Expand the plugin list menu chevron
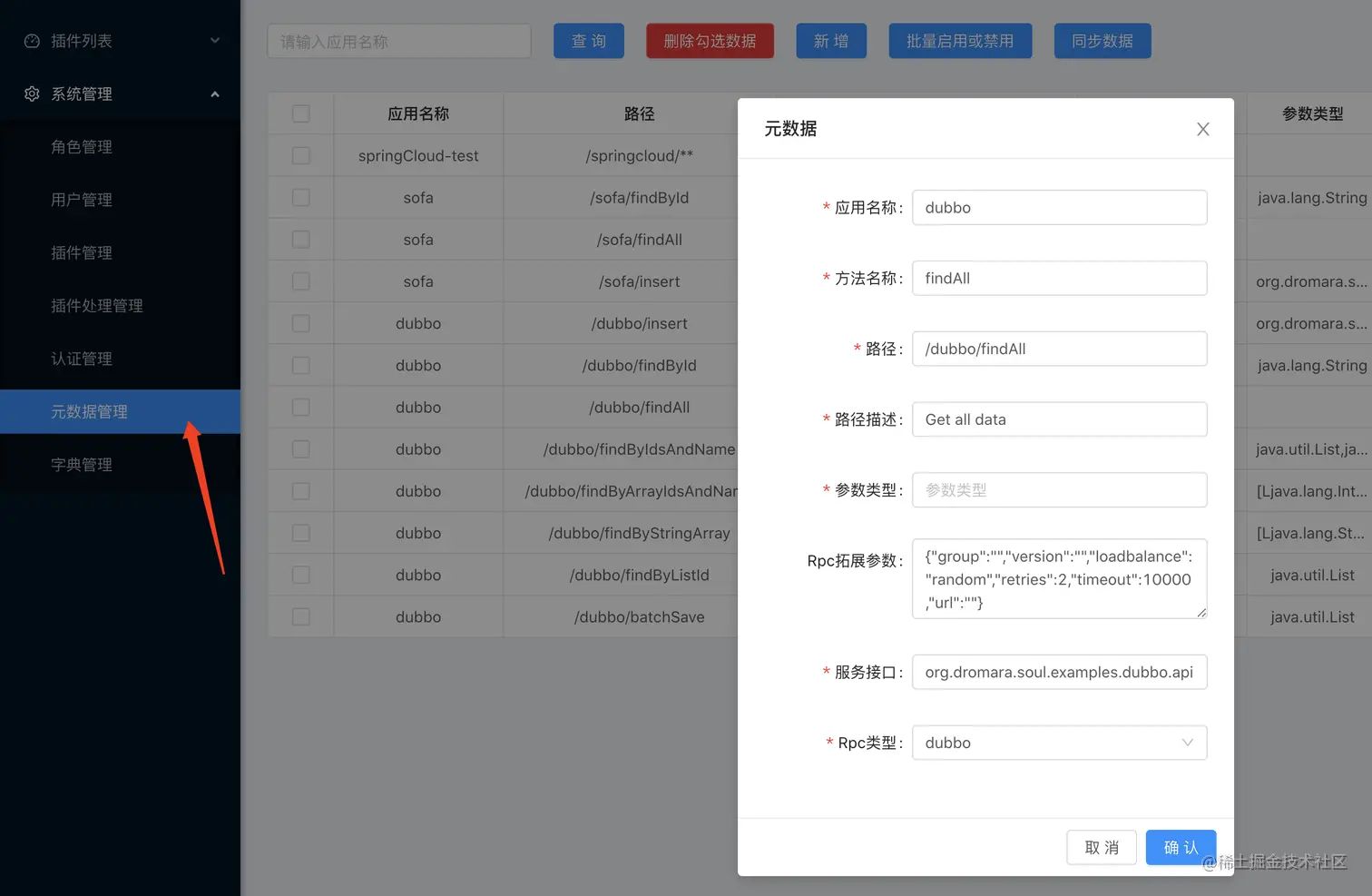The image size is (1372, 896). [215, 40]
